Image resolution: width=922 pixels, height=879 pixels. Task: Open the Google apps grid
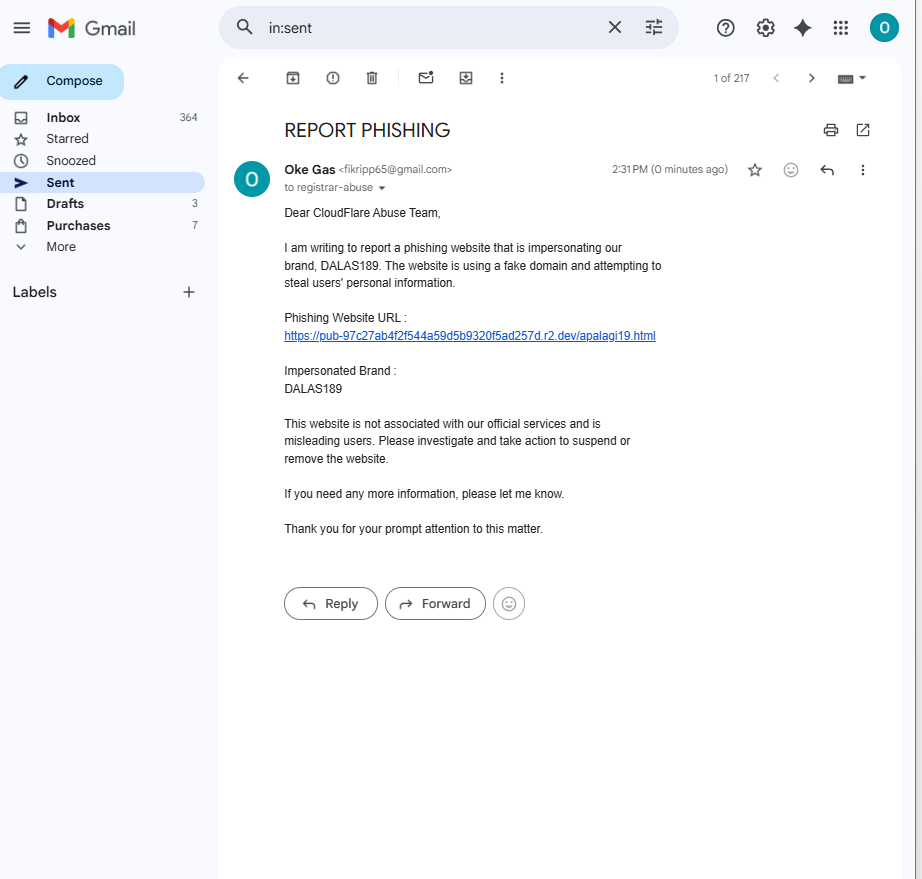coord(841,28)
